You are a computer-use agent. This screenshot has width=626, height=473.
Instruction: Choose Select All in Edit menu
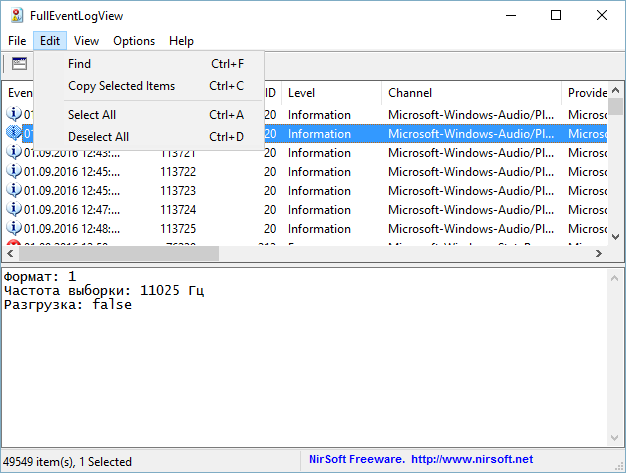tap(92, 115)
